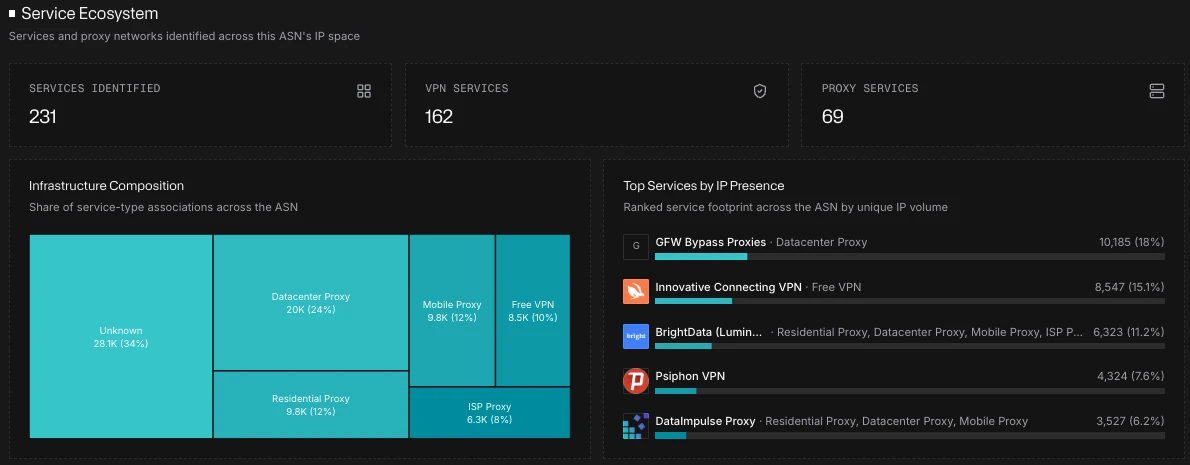The height and width of the screenshot is (465, 1190).
Task: Select the Datacenter Proxy treemap block
Action: (x=311, y=302)
